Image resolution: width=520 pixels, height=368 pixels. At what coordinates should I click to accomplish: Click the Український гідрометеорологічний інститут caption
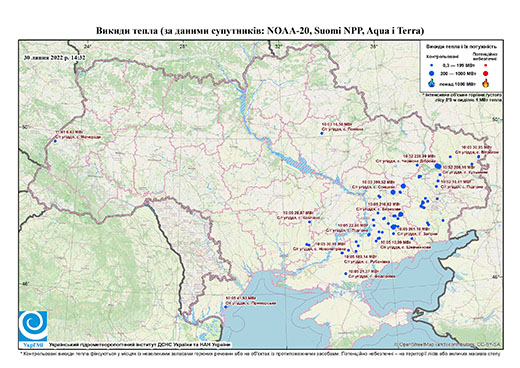pyautogui.click(x=140, y=345)
